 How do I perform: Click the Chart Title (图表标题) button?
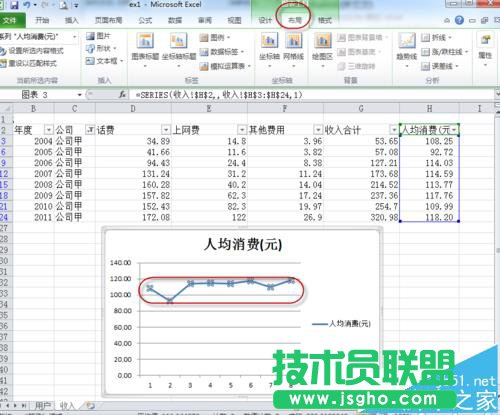point(145,49)
